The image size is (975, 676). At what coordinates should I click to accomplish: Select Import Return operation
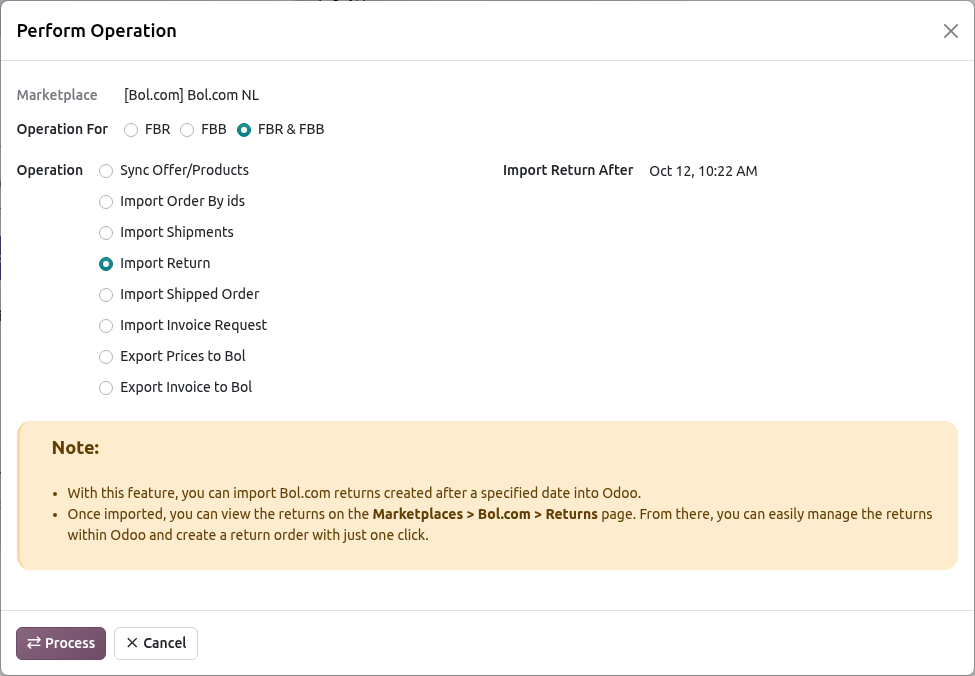(x=106, y=264)
